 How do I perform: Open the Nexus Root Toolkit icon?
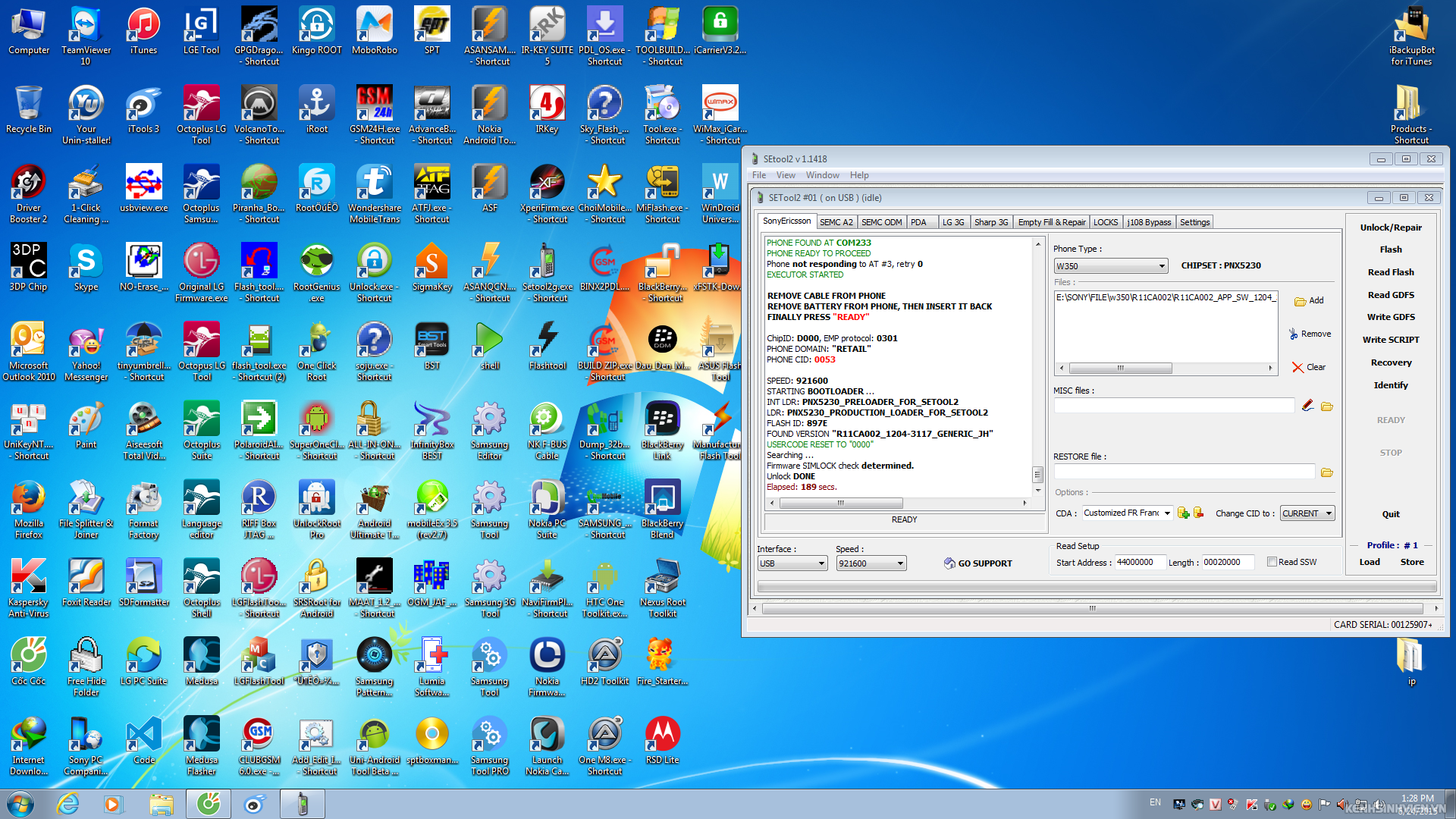click(663, 588)
